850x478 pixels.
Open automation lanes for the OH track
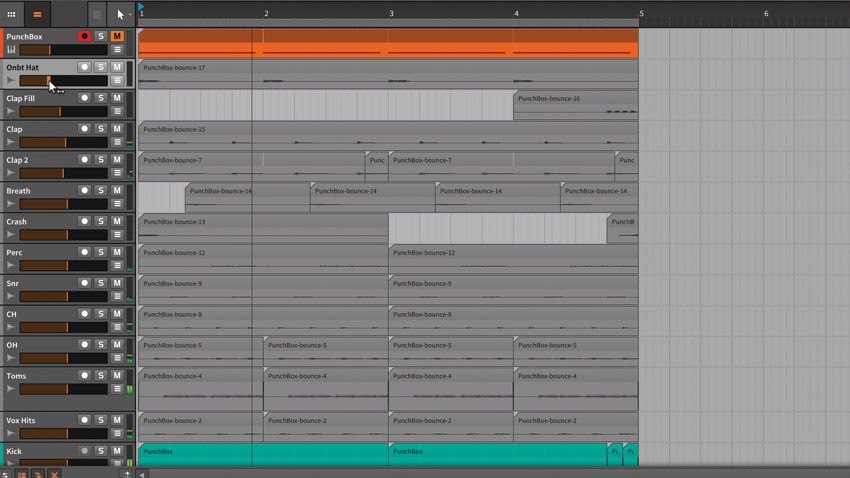point(117,358)
